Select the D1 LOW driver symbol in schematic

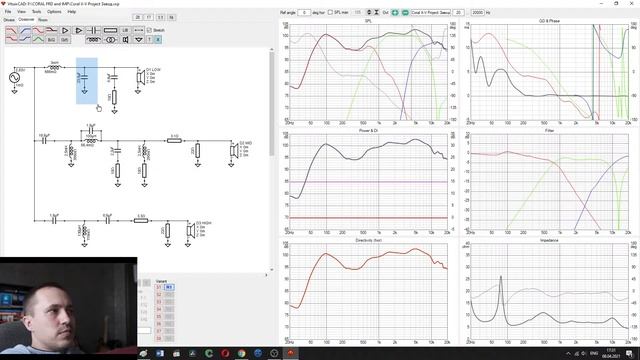click(x=140, y=78)
